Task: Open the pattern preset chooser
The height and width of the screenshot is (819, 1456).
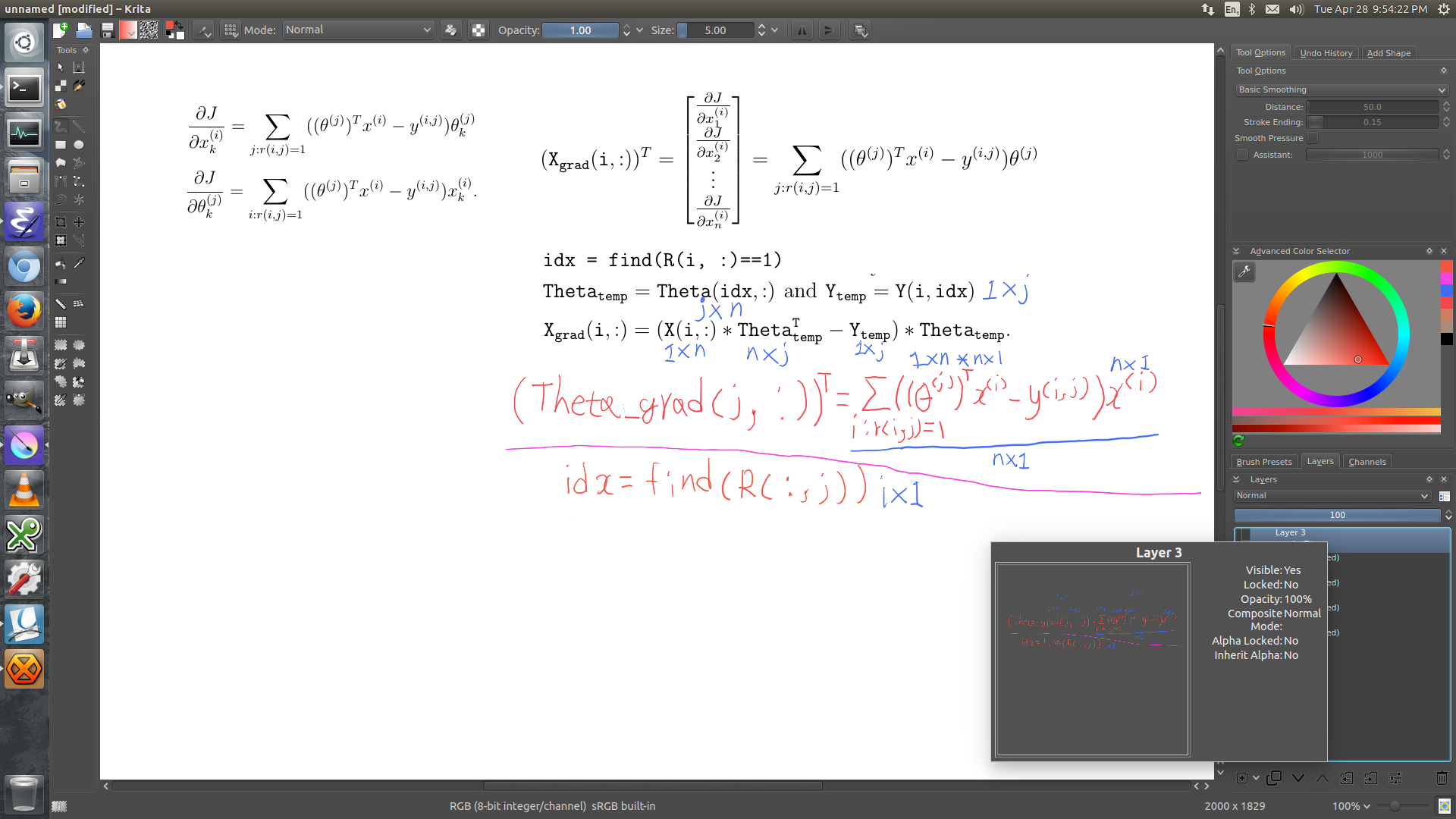Action: pyautogui.click(x=149, y=30)
